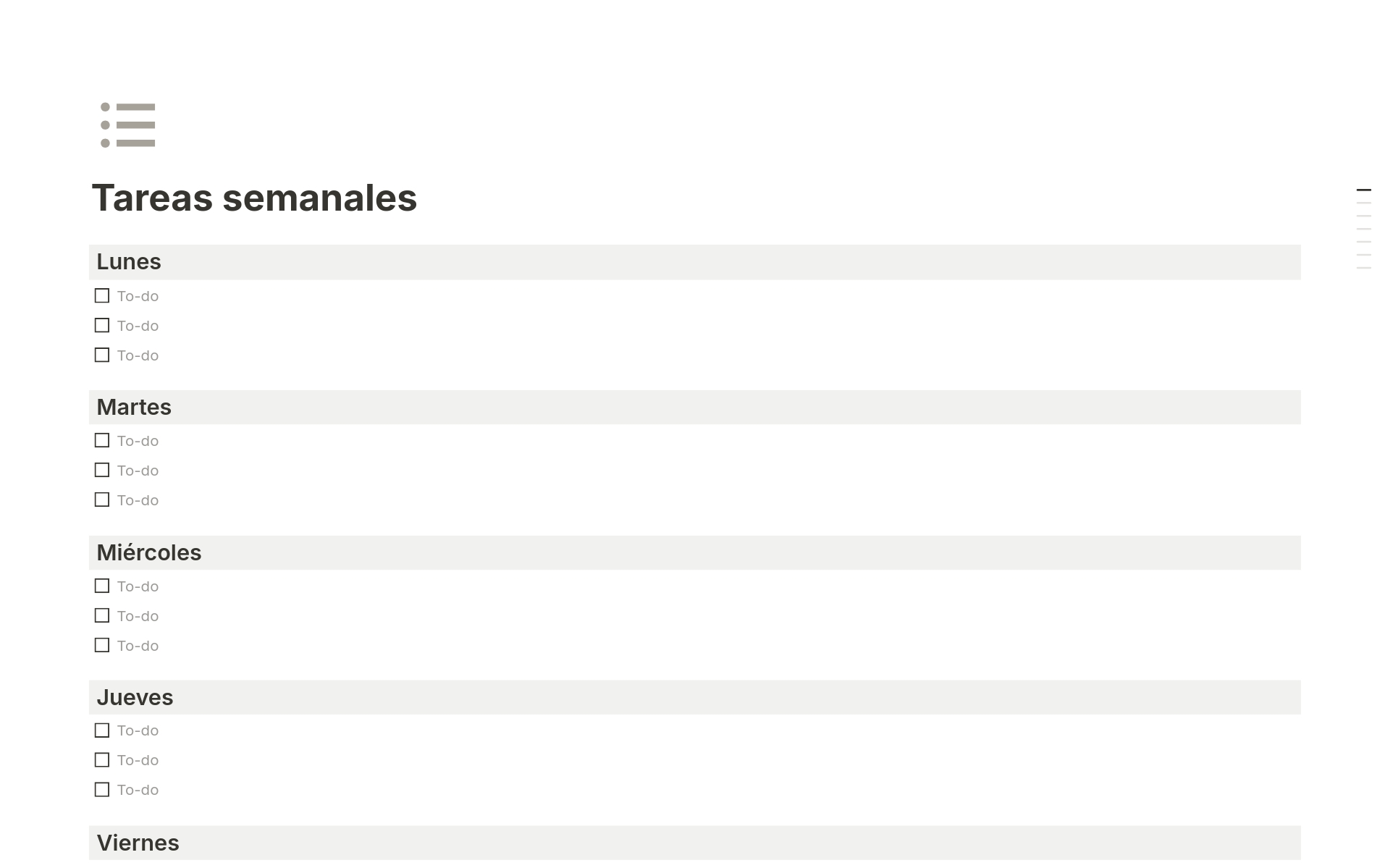Check the first to-do under Jueves
This screenshot has height=868, width=1390.
point(101,730)
